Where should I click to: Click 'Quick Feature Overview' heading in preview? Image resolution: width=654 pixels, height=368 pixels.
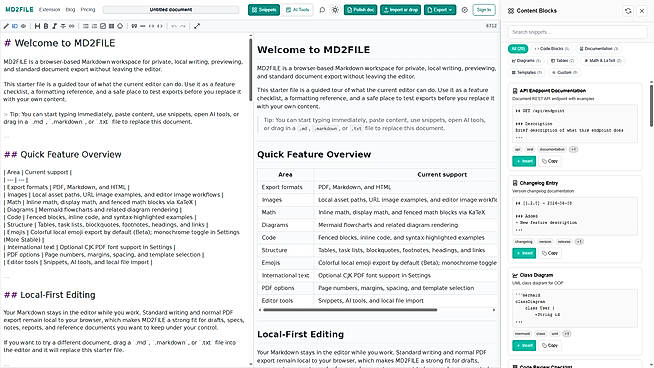314,154
